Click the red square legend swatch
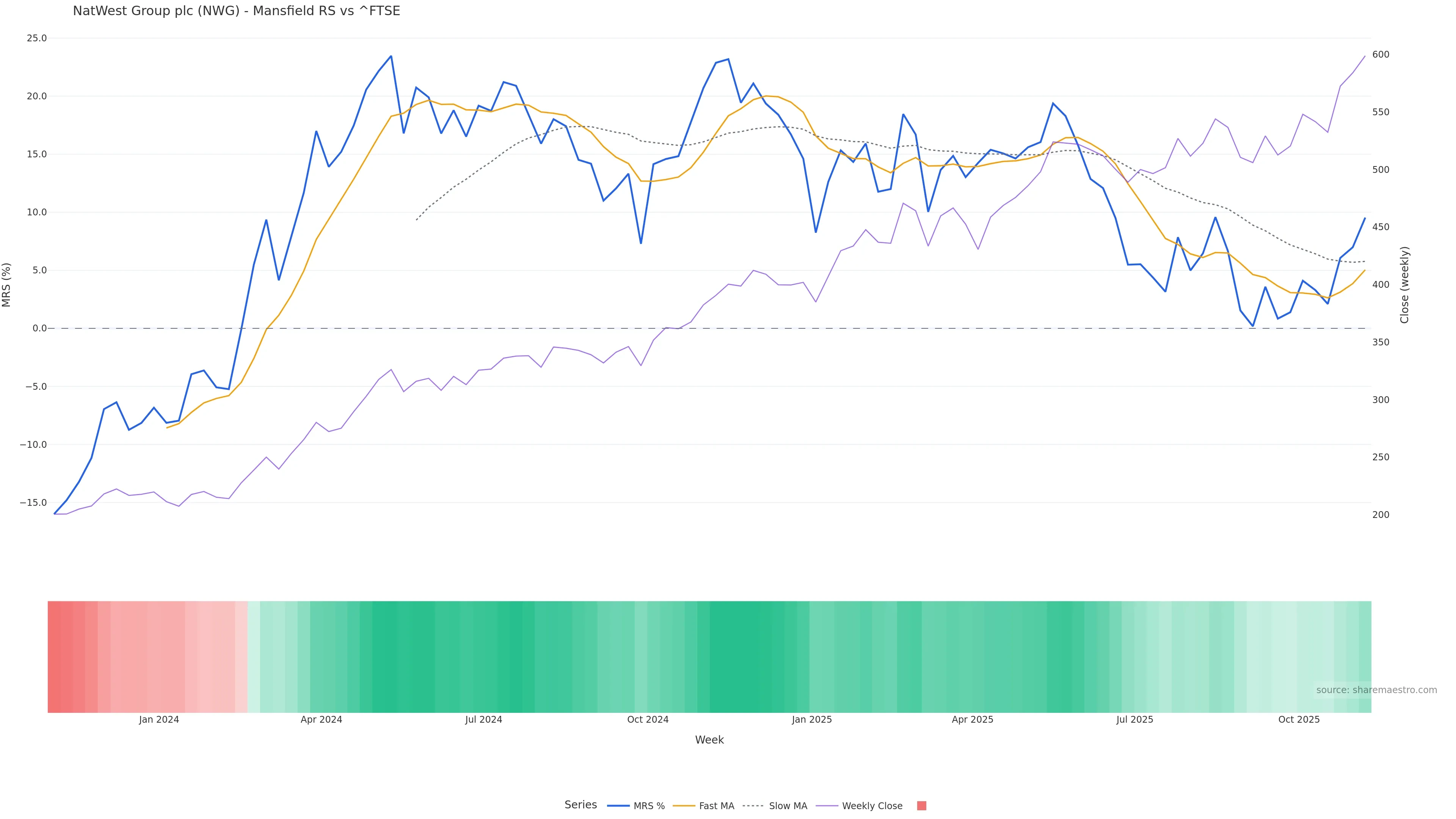The height and width of the screenshot is (819, 1456). tap(921, 806)
